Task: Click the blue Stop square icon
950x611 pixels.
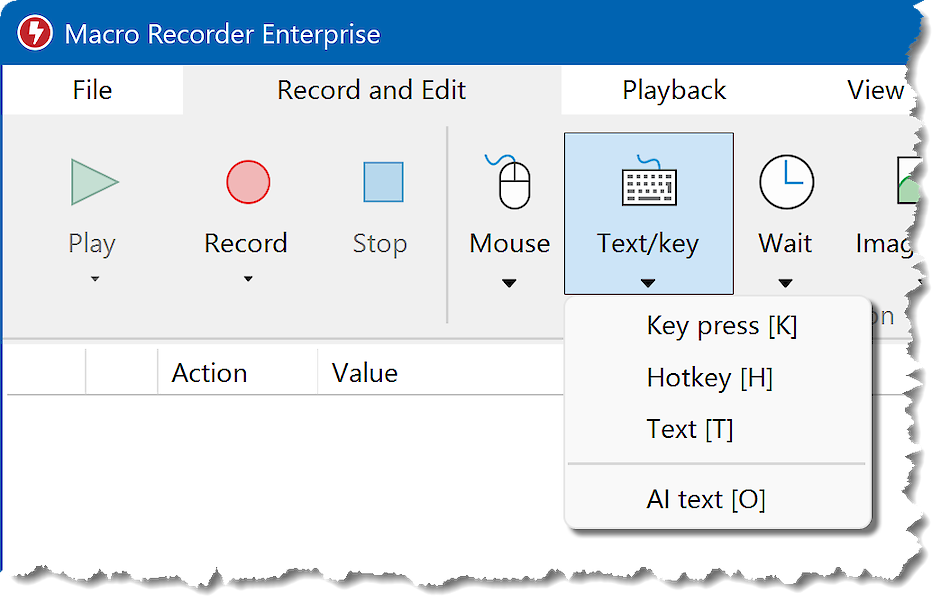Action: (x=382, y=183)
